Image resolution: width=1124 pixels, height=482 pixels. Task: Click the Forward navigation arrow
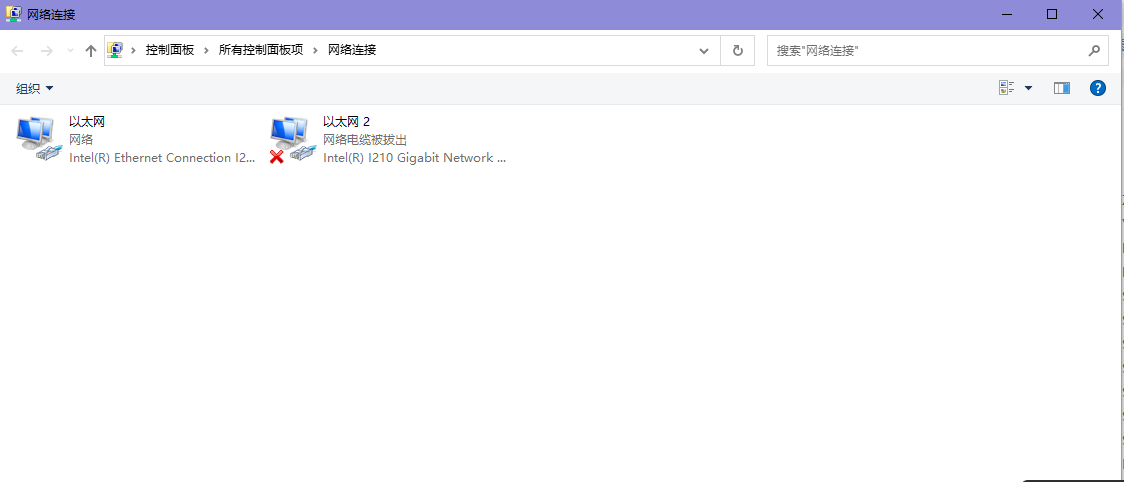47,50
